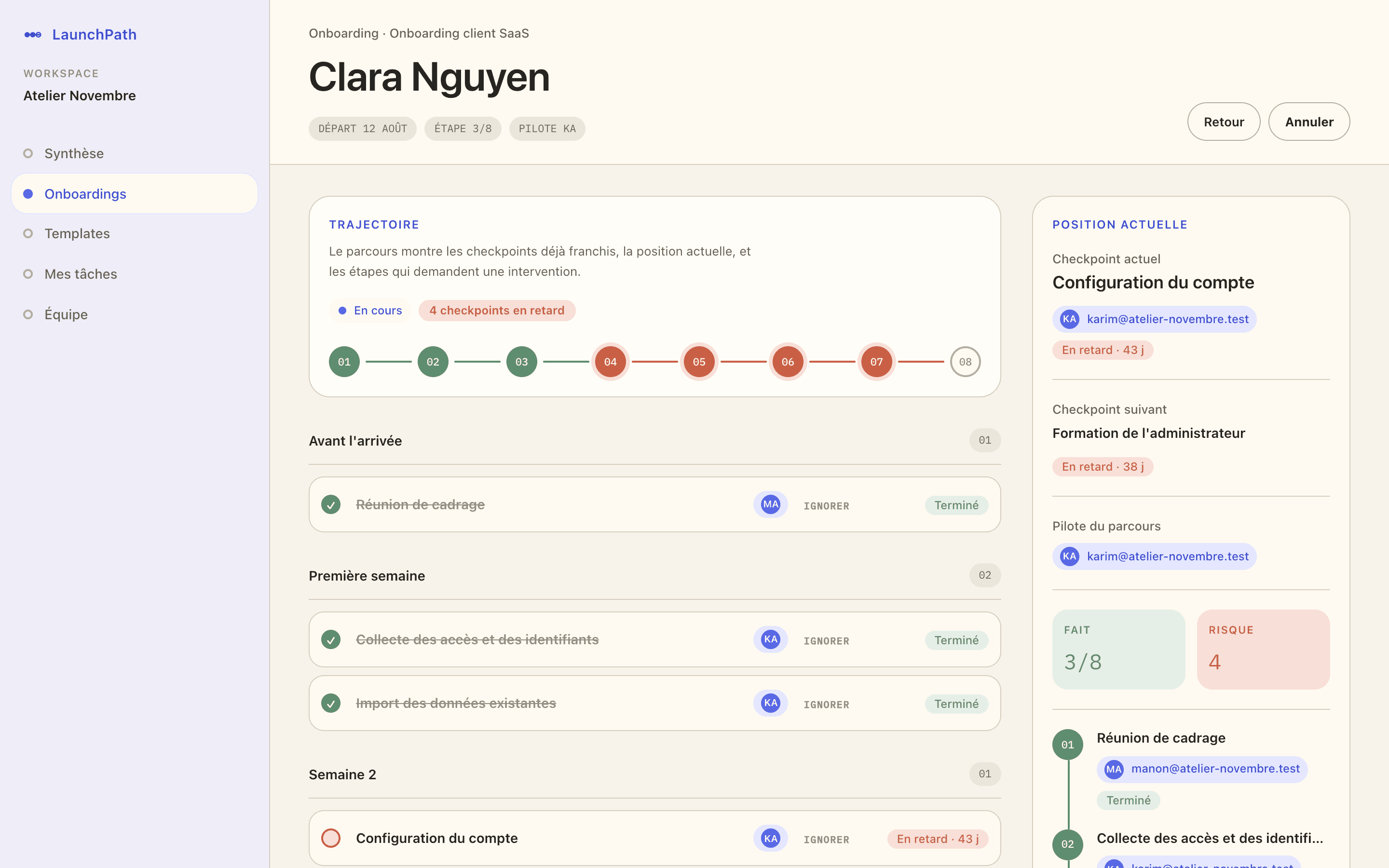Screen dimensions: 1389x868
Task: Click the RISQUE 4 stat card
Action: [x=1263, y=649]
